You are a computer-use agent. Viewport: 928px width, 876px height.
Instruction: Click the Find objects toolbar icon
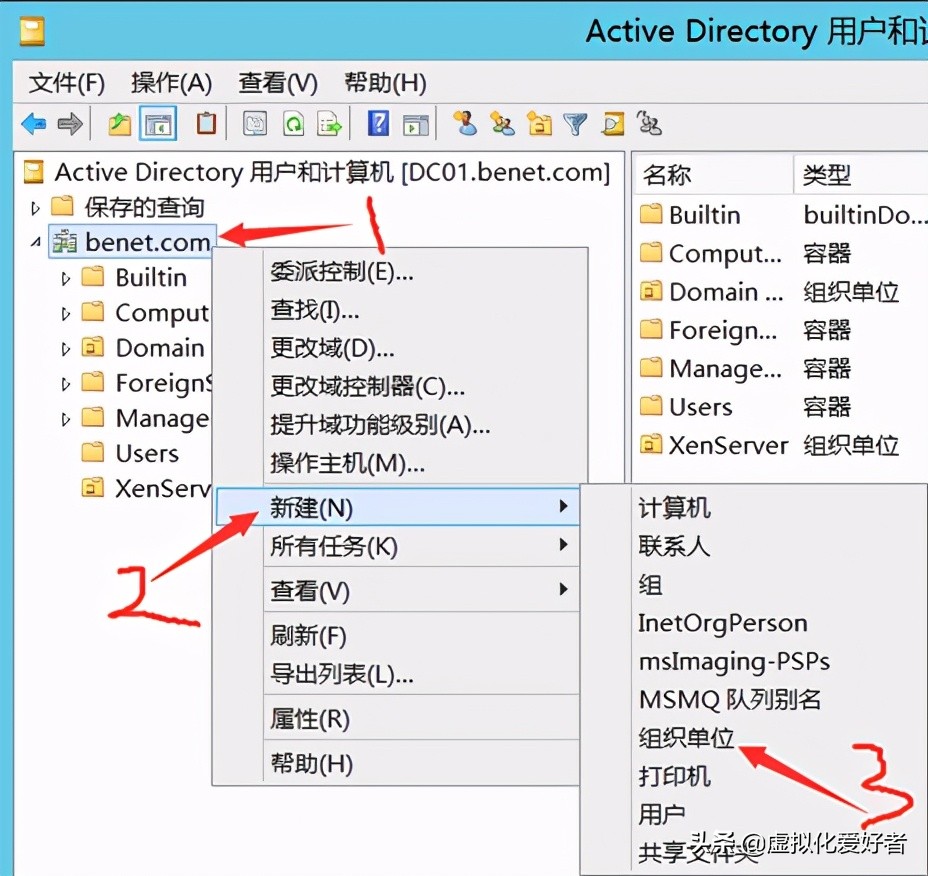coord(613,124)
